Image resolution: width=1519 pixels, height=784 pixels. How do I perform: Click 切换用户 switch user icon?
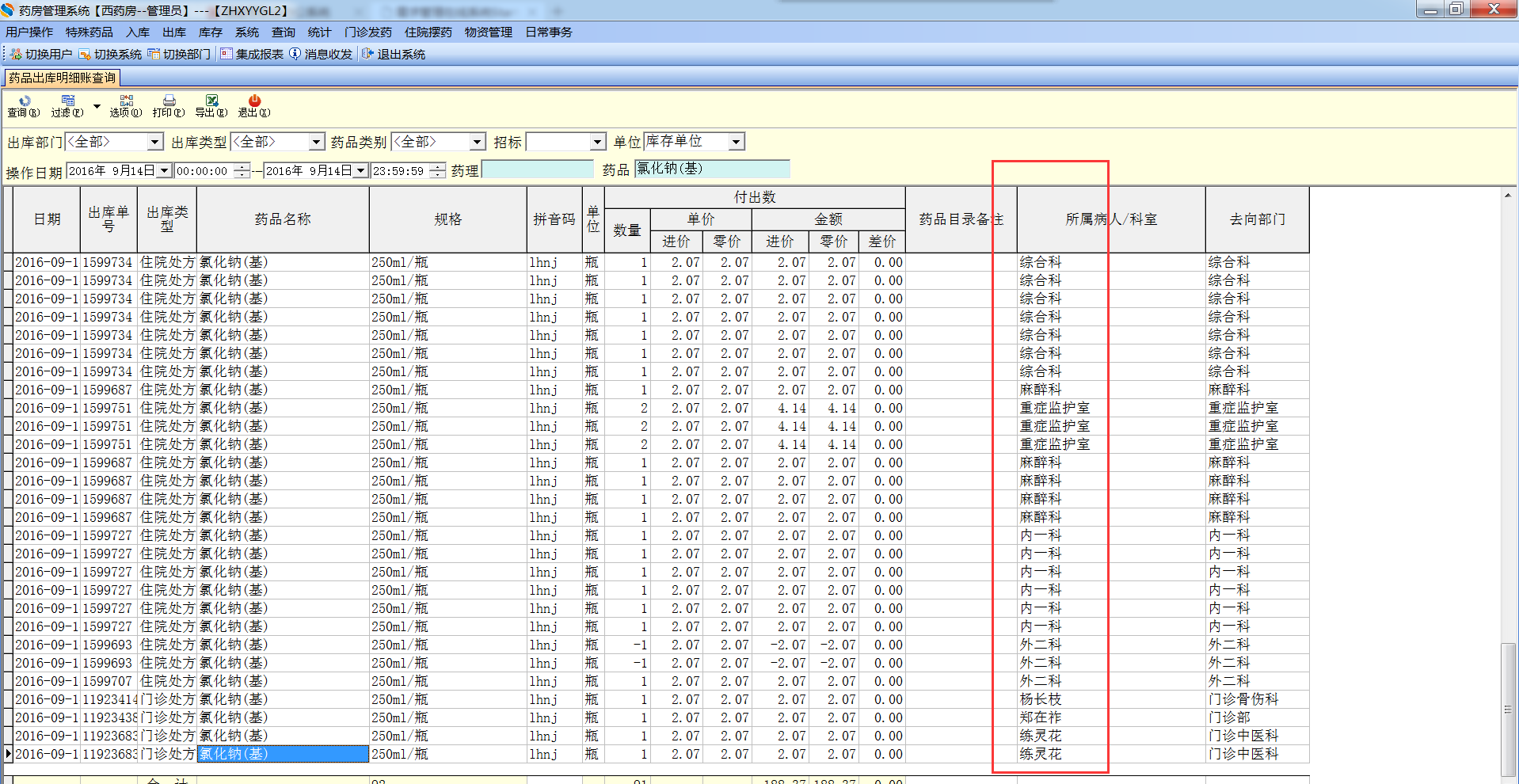[16, 55]
